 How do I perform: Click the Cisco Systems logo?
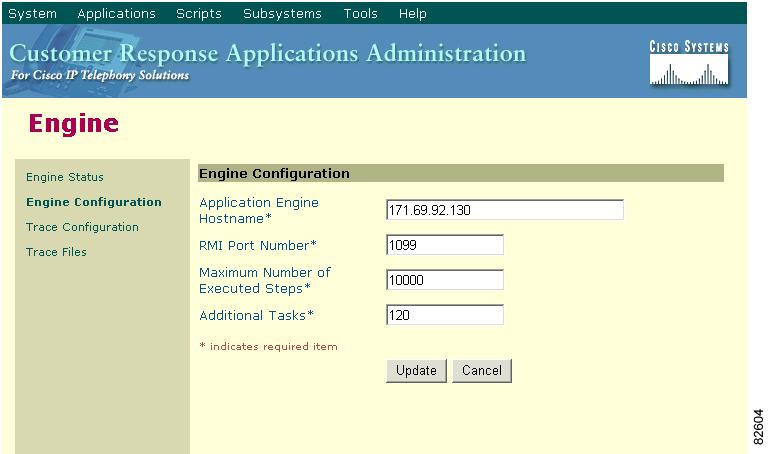point(689,64)
